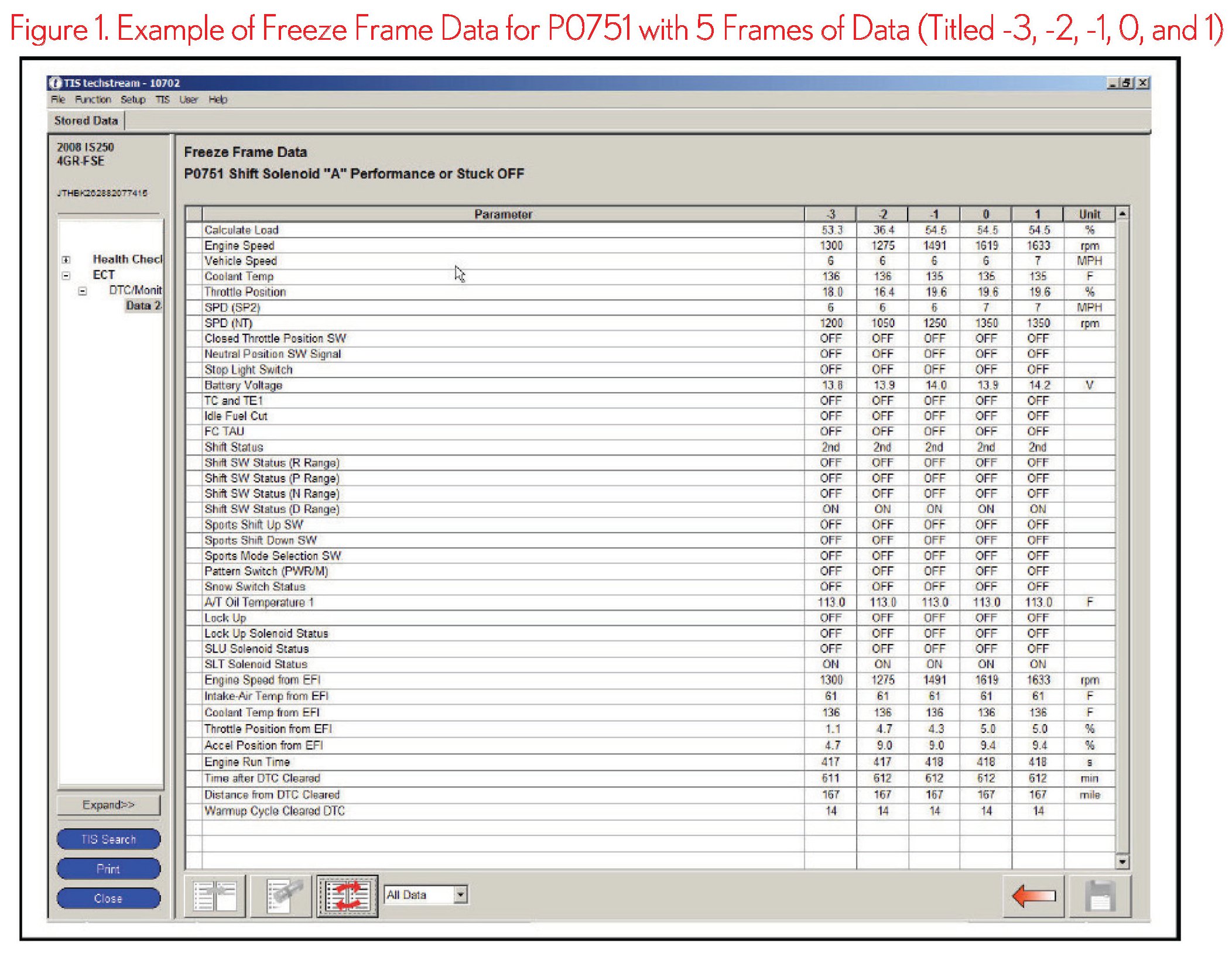Expand the Health Check tree node
Screen dimensions: 1232x953
tap(66, 259)
